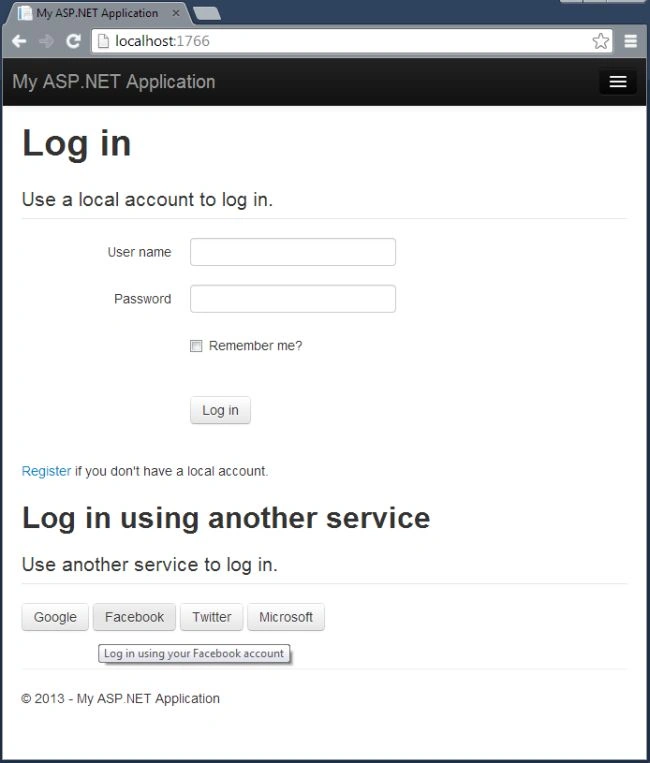Focus the localhost:1766 address bar
Screen dimensions: 650x763
pos(351,41)
